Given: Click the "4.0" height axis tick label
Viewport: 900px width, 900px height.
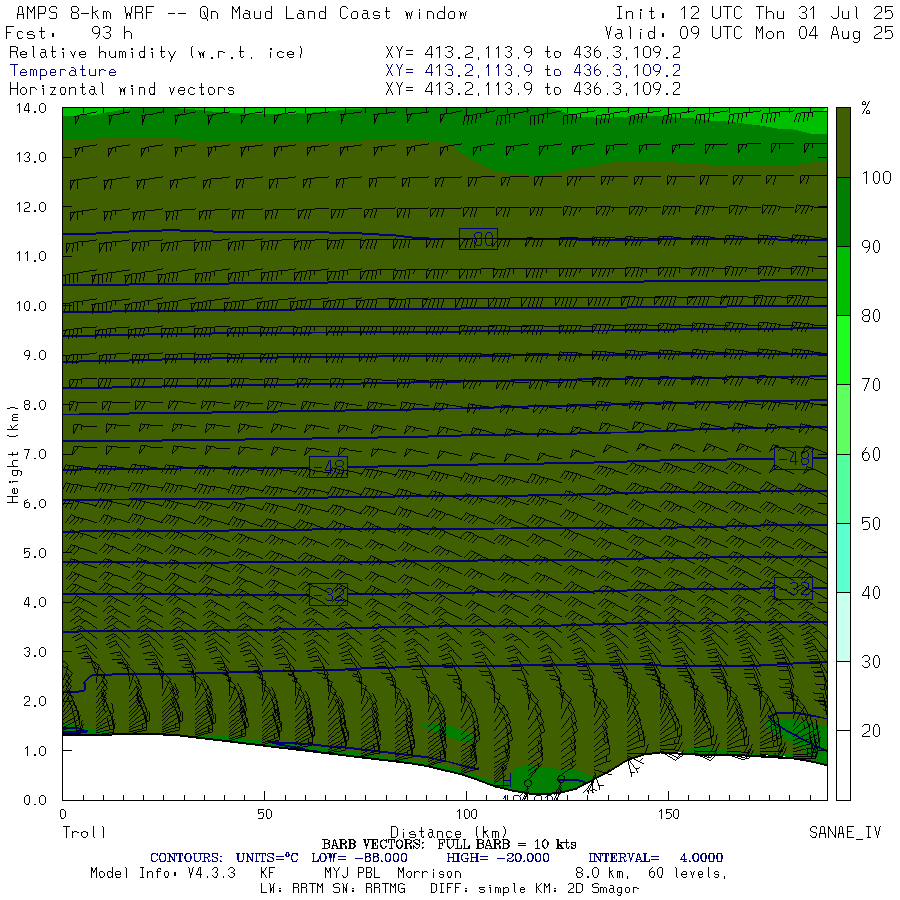Looking at the screenshot, I should pos(35,602).
